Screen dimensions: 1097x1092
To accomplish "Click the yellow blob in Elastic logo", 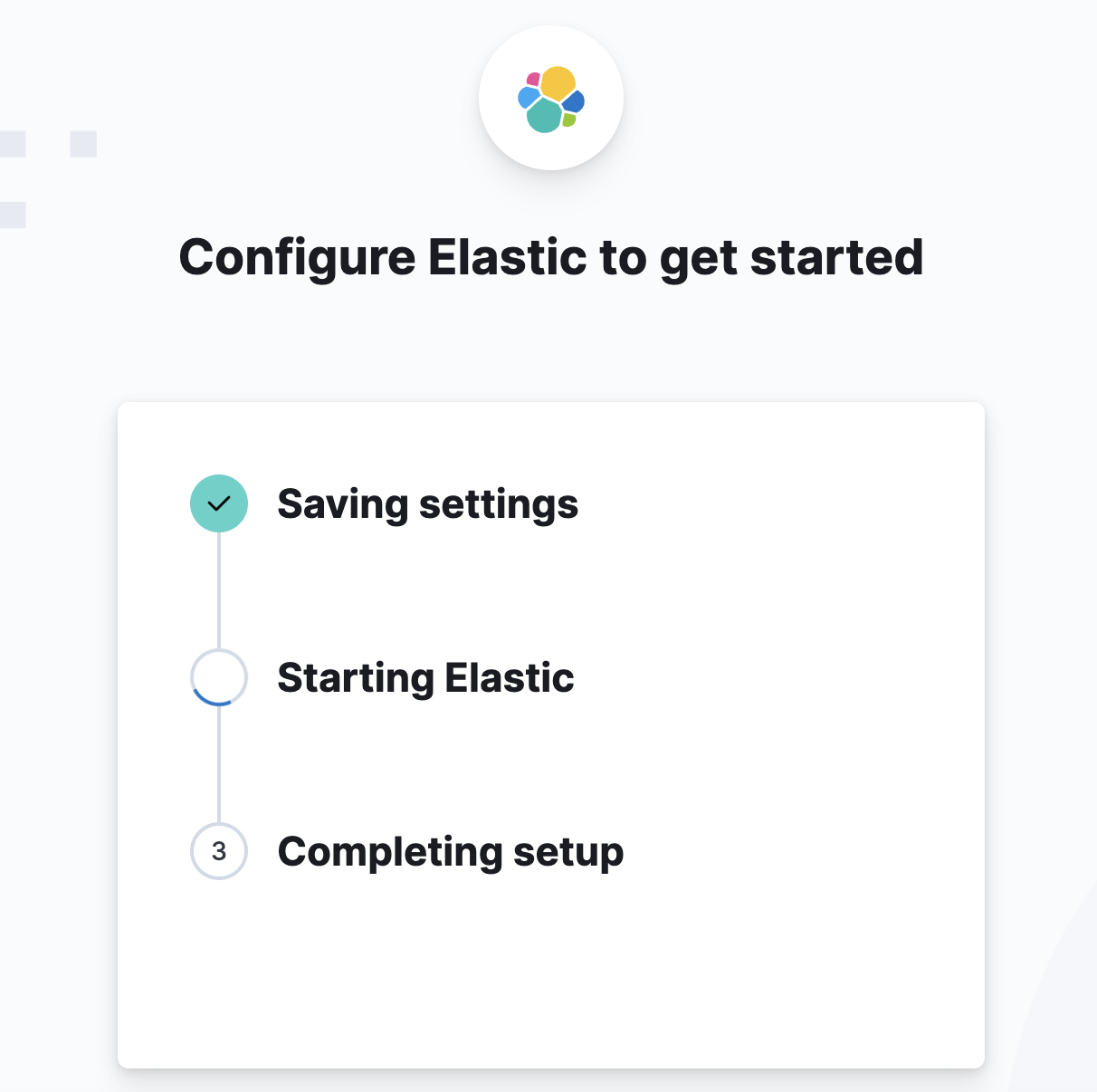I will point(558,83).
